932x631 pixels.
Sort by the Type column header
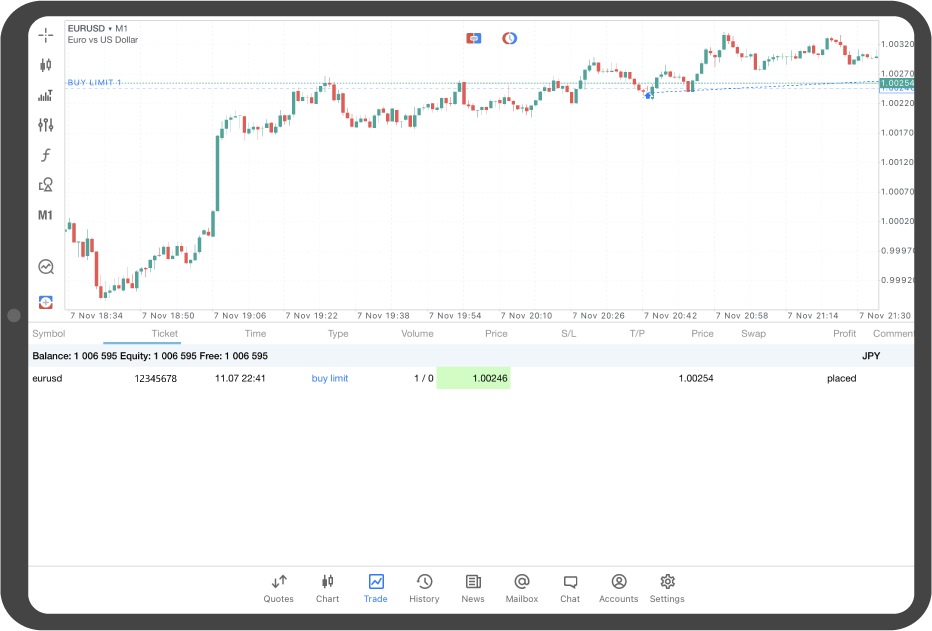(x=338, y=334)
